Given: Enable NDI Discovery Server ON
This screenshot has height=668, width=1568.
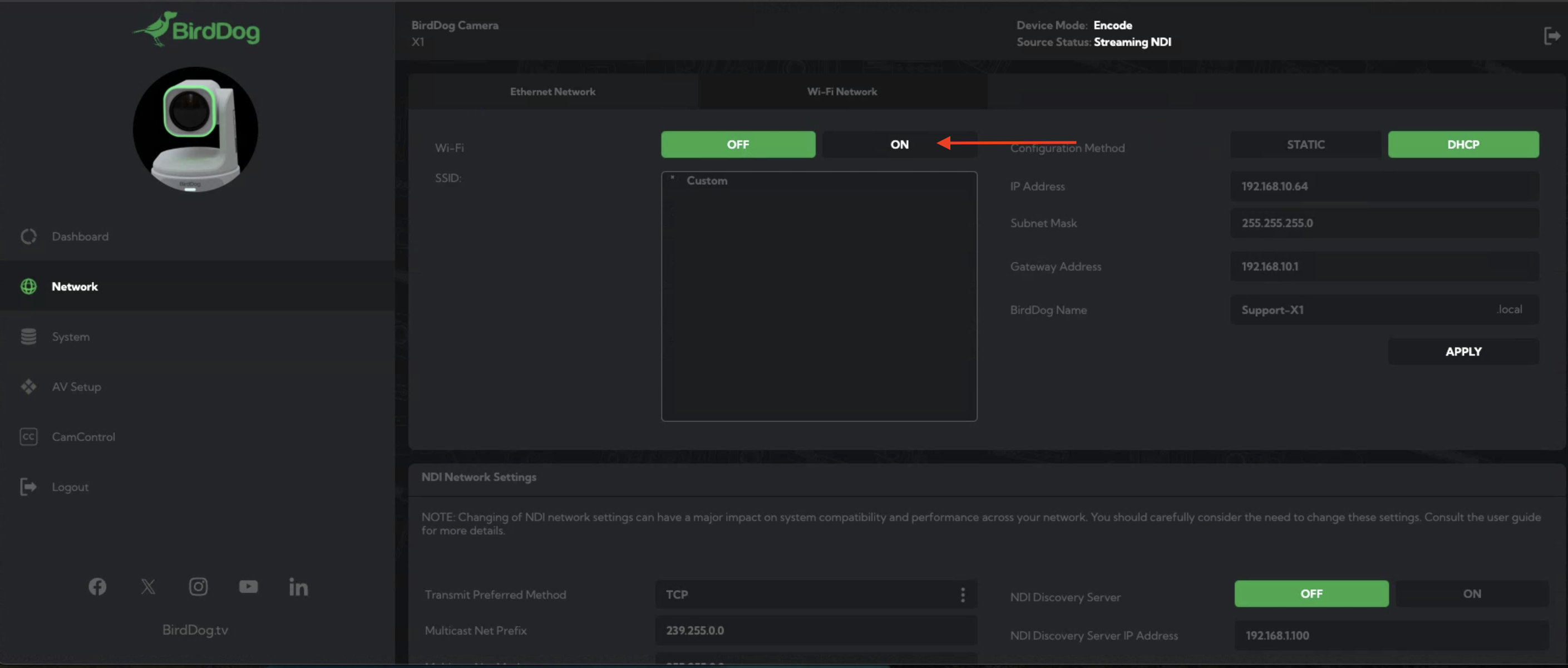Looking at the screenshot, I should [x=1471, y=594].
